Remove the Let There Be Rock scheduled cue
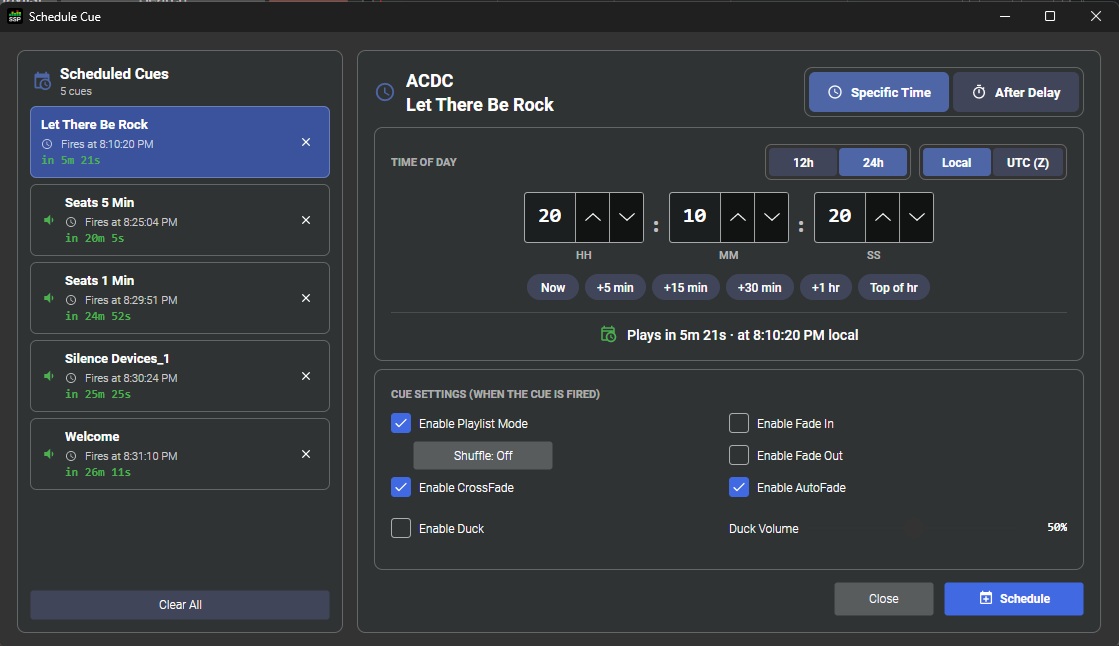The image size is (1119, 646). 305,142
